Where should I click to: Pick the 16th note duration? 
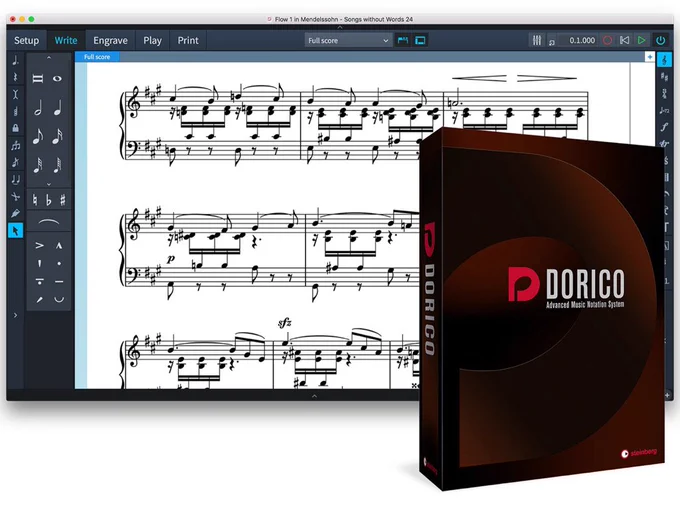58,137
